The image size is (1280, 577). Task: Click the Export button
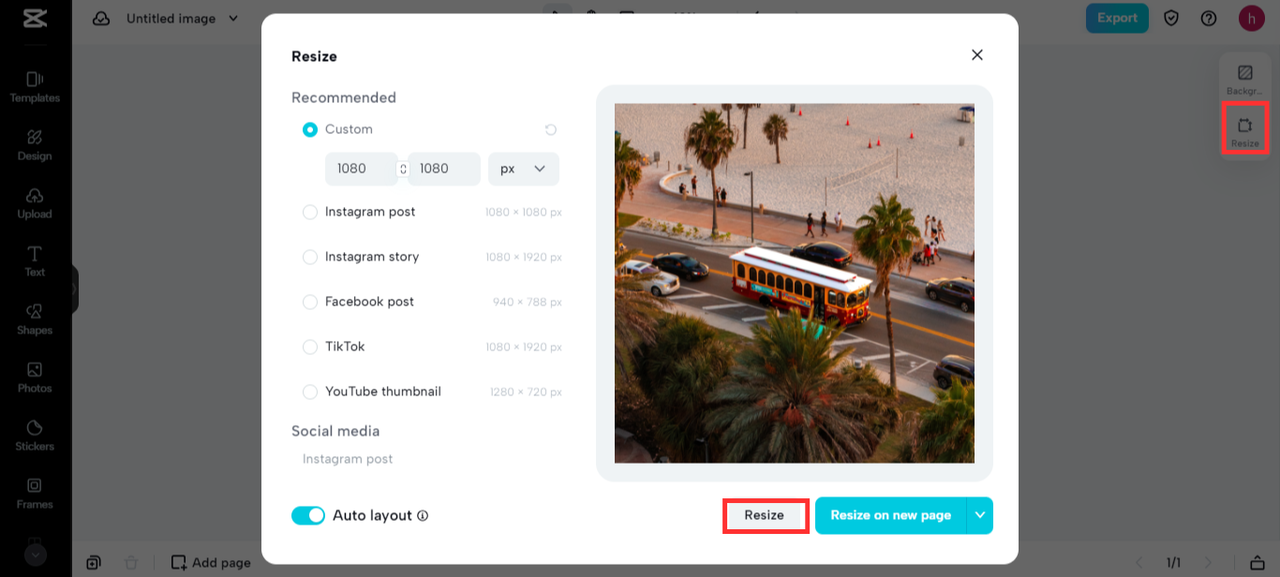pyautogui.click(x=1117, y=18)
